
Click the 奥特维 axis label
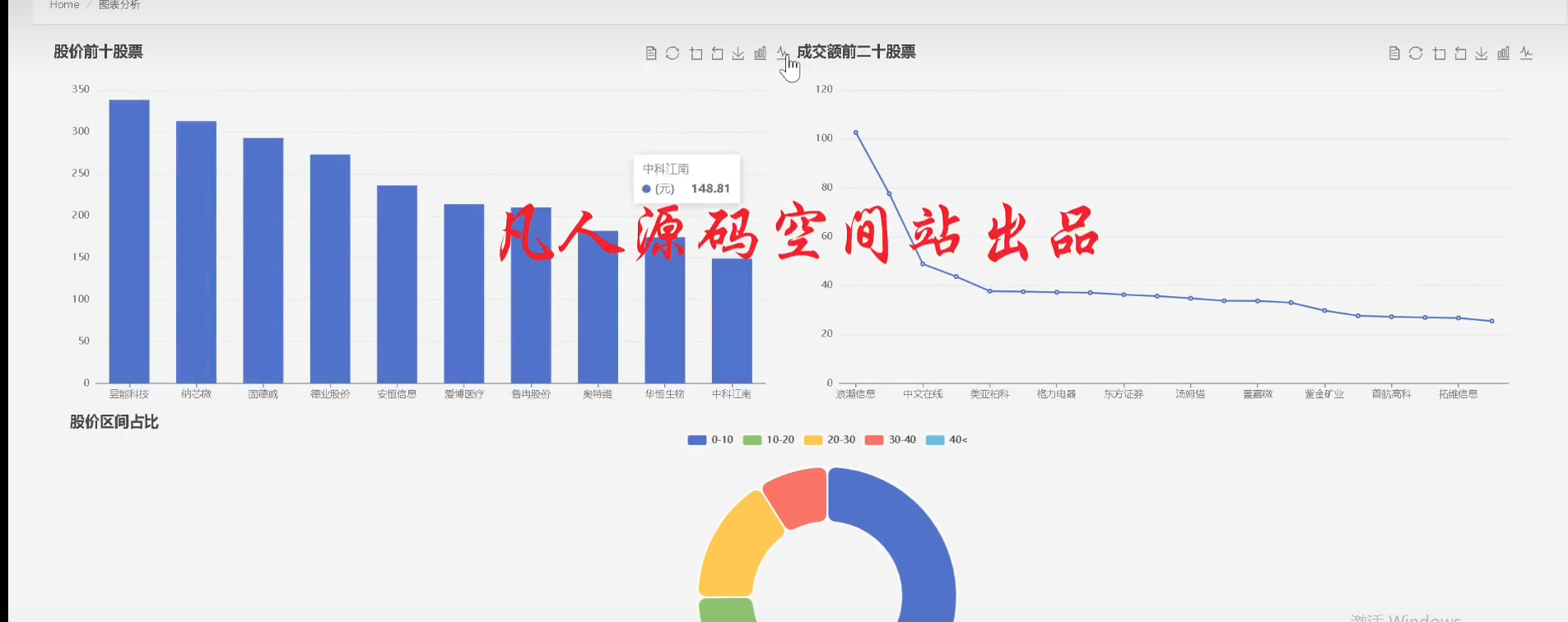(x=598, y=394)
